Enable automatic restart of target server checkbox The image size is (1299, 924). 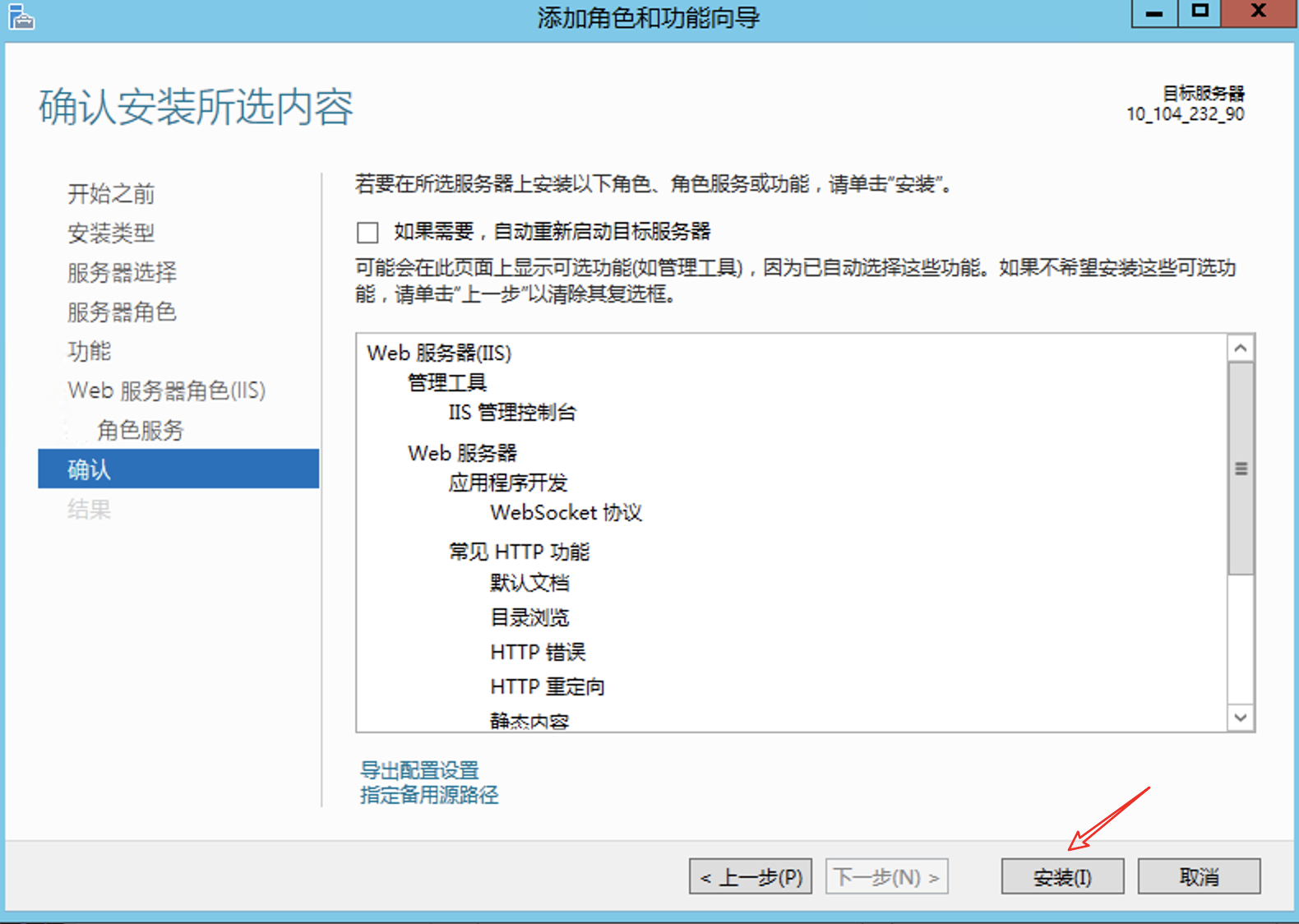click(368, 233)
